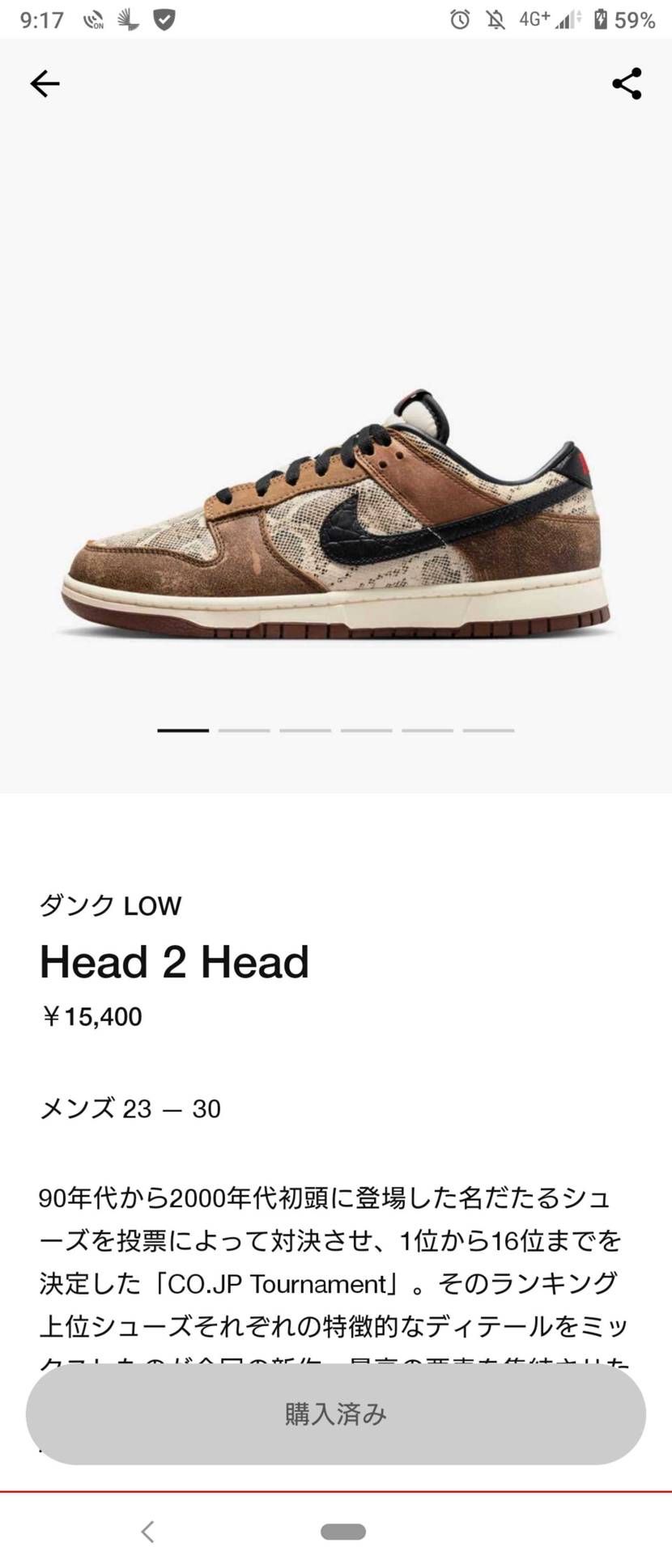The image size is (672, 1568).
Task: Tap the muted notifications bell icon
Action: tap(495, 19)
